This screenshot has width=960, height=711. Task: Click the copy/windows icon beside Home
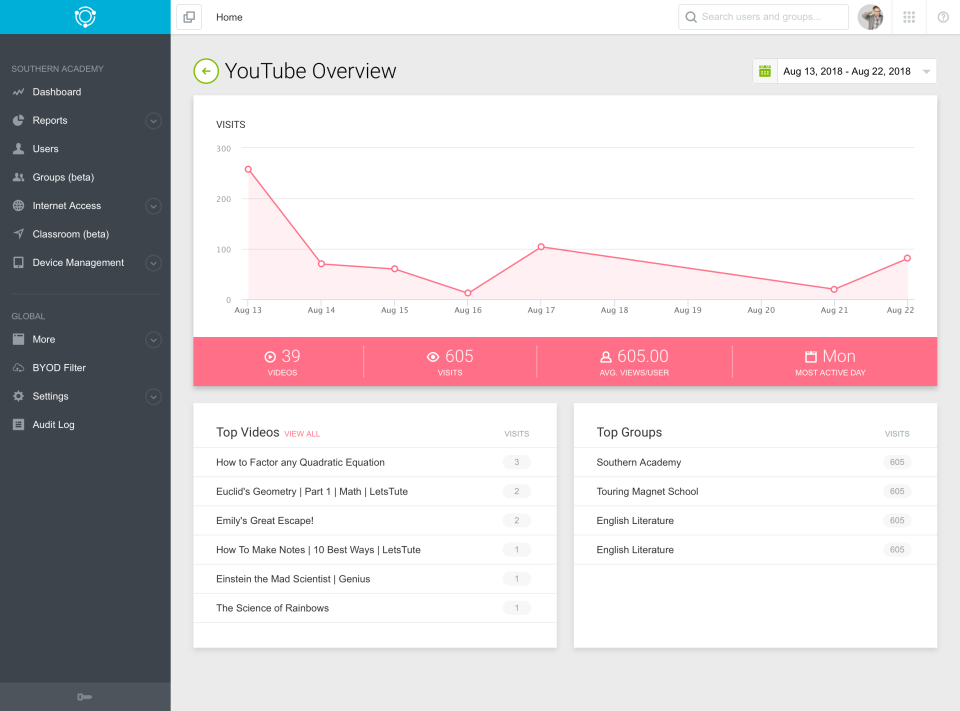[x=189, y=17]
